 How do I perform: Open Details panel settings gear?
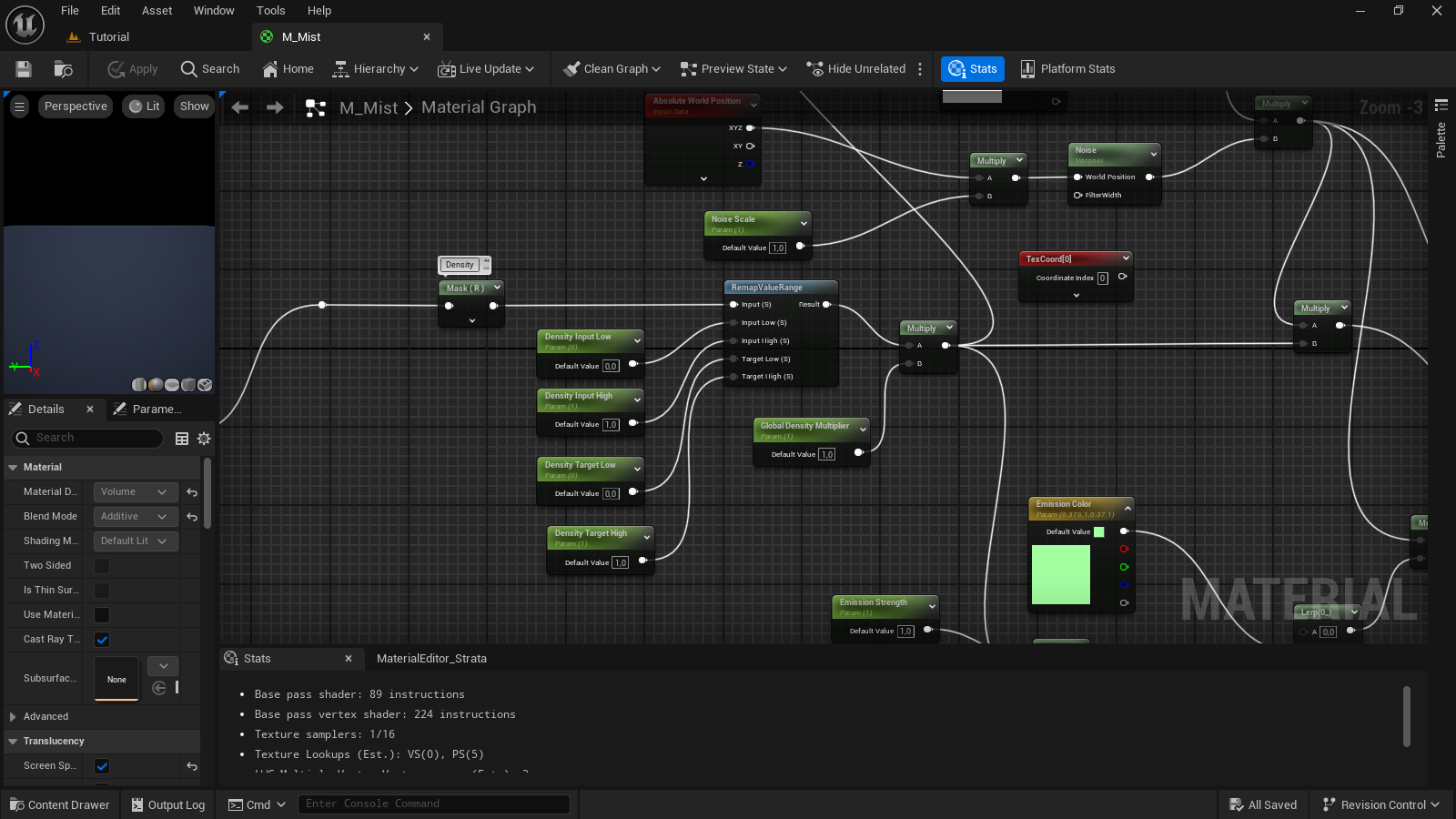(204, 439)
